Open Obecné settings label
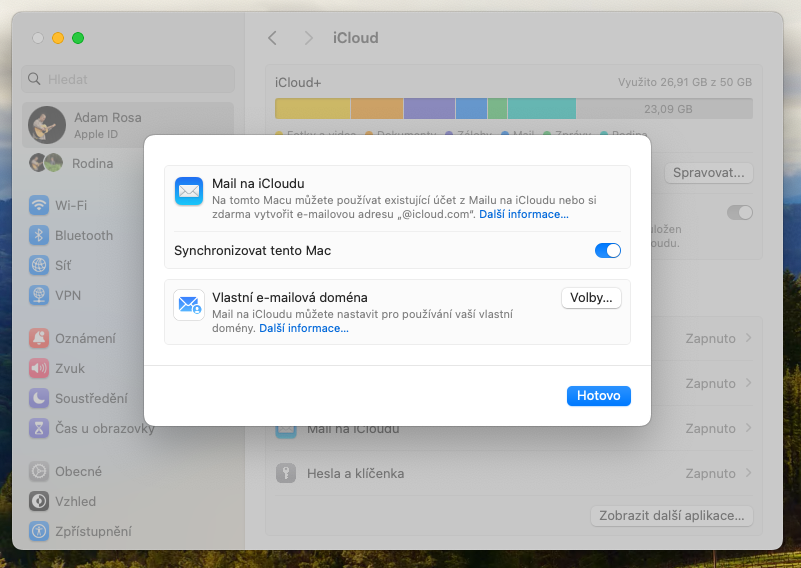 78,471
